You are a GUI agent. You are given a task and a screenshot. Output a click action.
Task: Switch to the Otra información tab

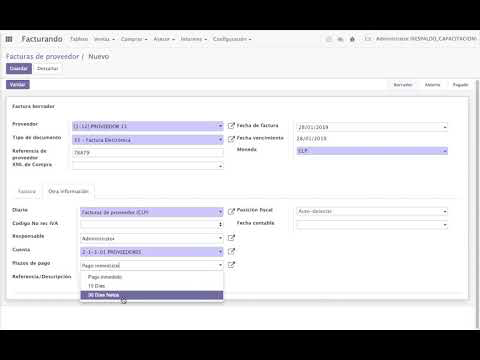(68, 191)
